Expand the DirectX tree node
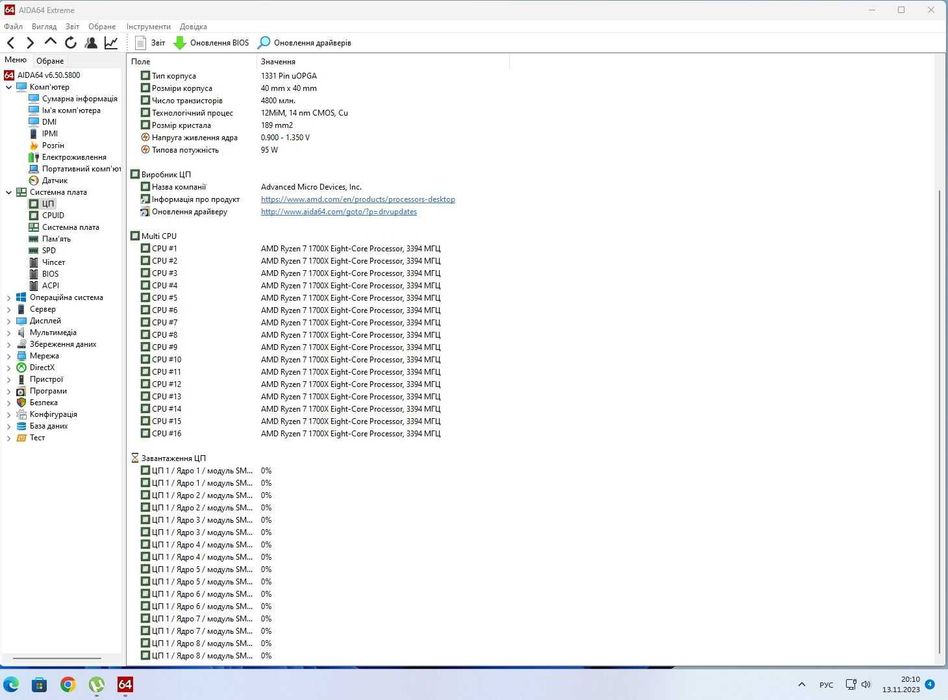Image resolution: width=948 pixels, height=700 pixels. pyautogui.click(x=8, y=368)
